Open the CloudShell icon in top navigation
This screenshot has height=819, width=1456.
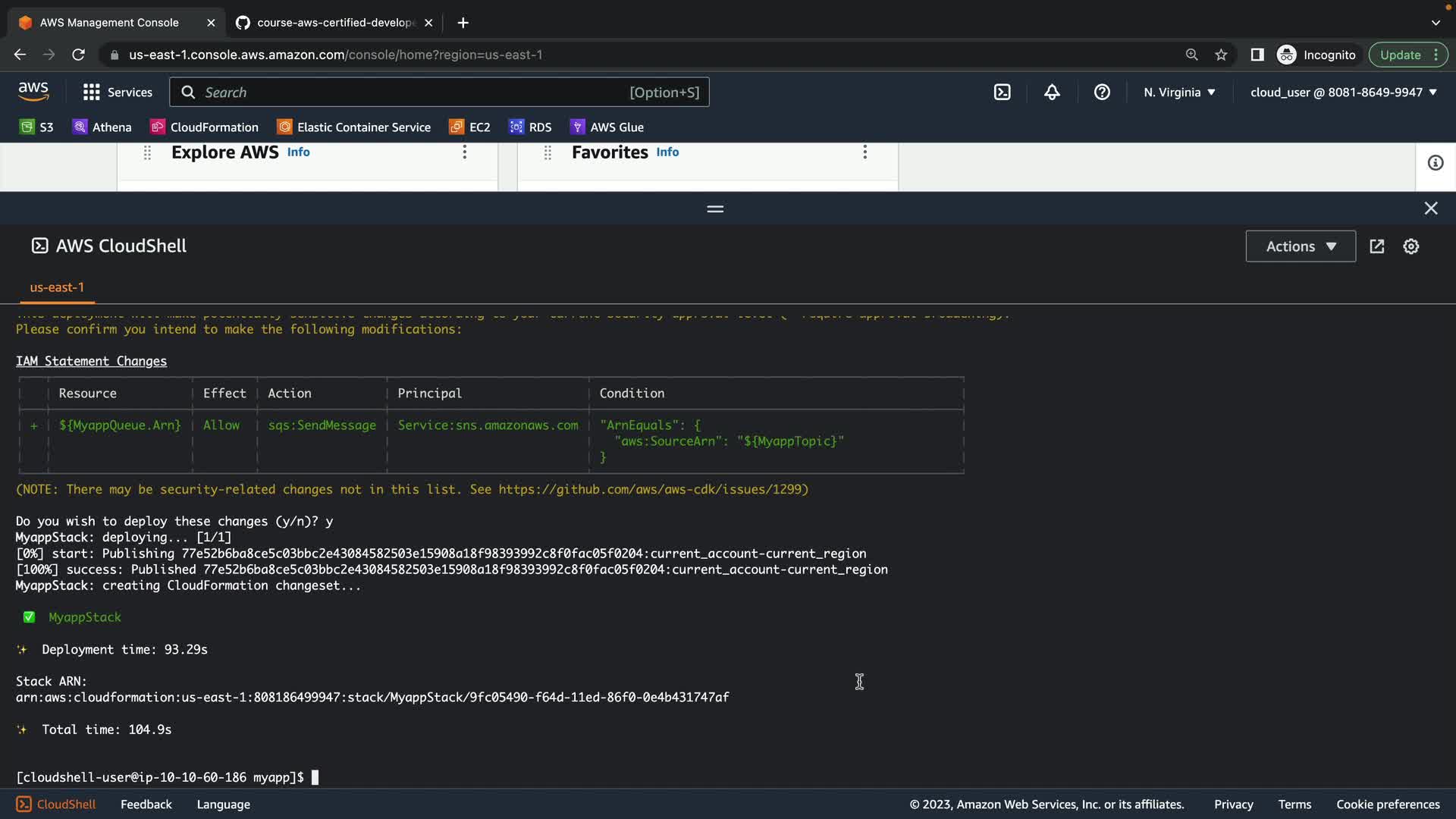tap(1002, 92)
